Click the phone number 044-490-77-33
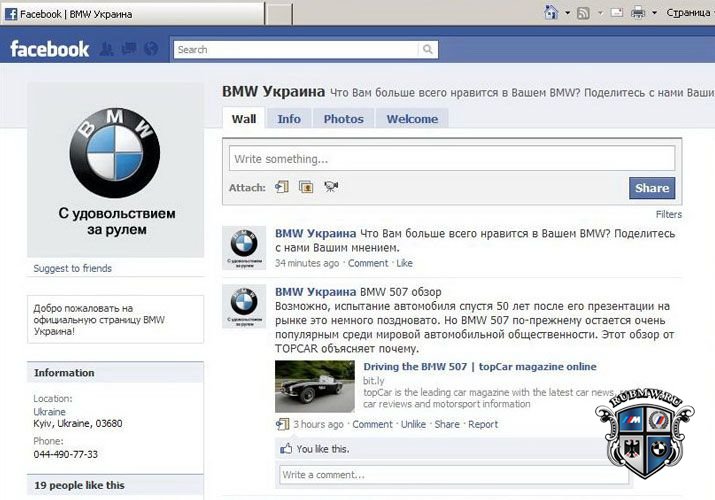Viewport: 715px width, 500px height. coord(65,454)
